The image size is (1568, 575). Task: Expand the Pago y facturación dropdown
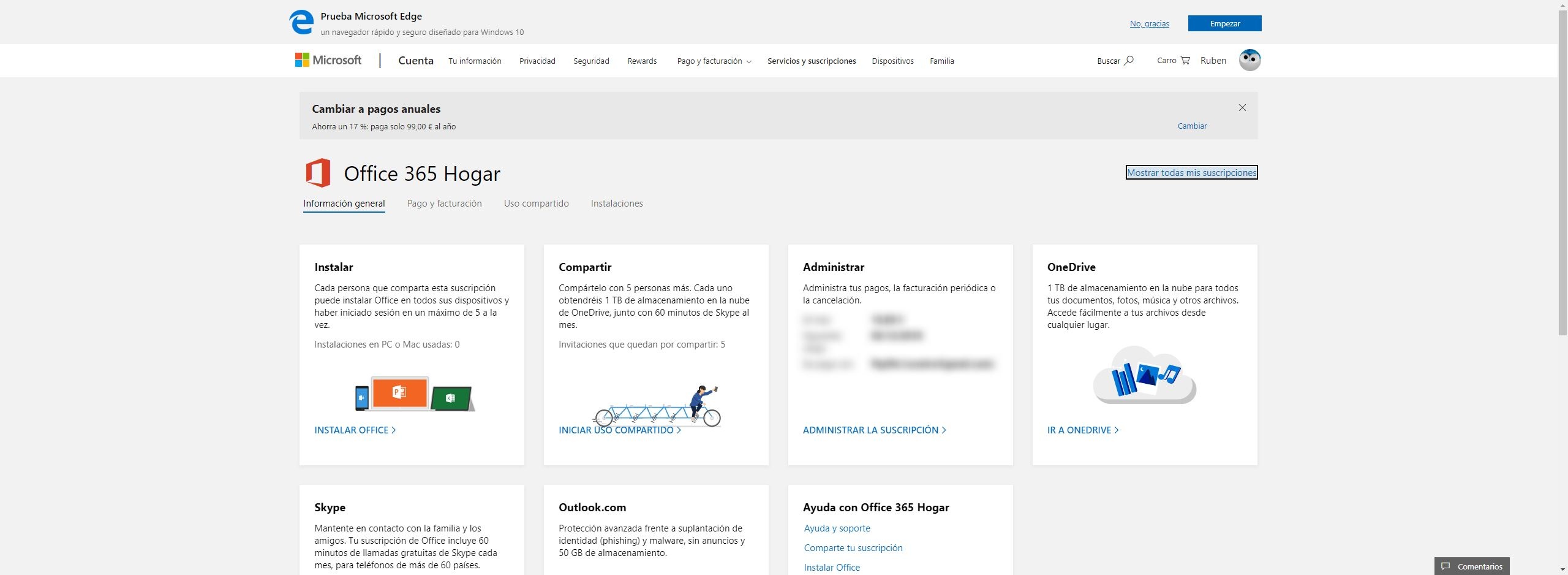714,61
